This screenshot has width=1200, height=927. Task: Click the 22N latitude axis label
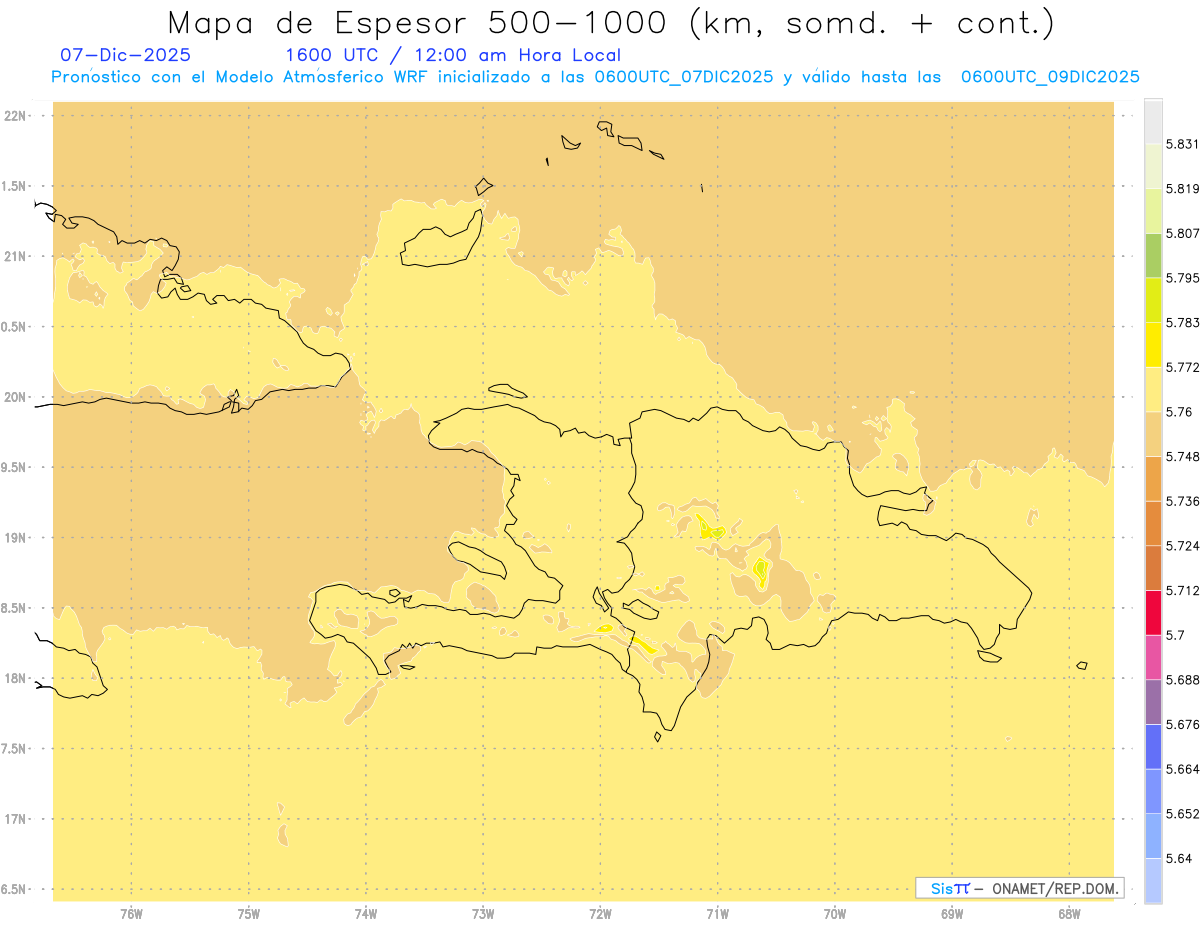coord(15,116)
